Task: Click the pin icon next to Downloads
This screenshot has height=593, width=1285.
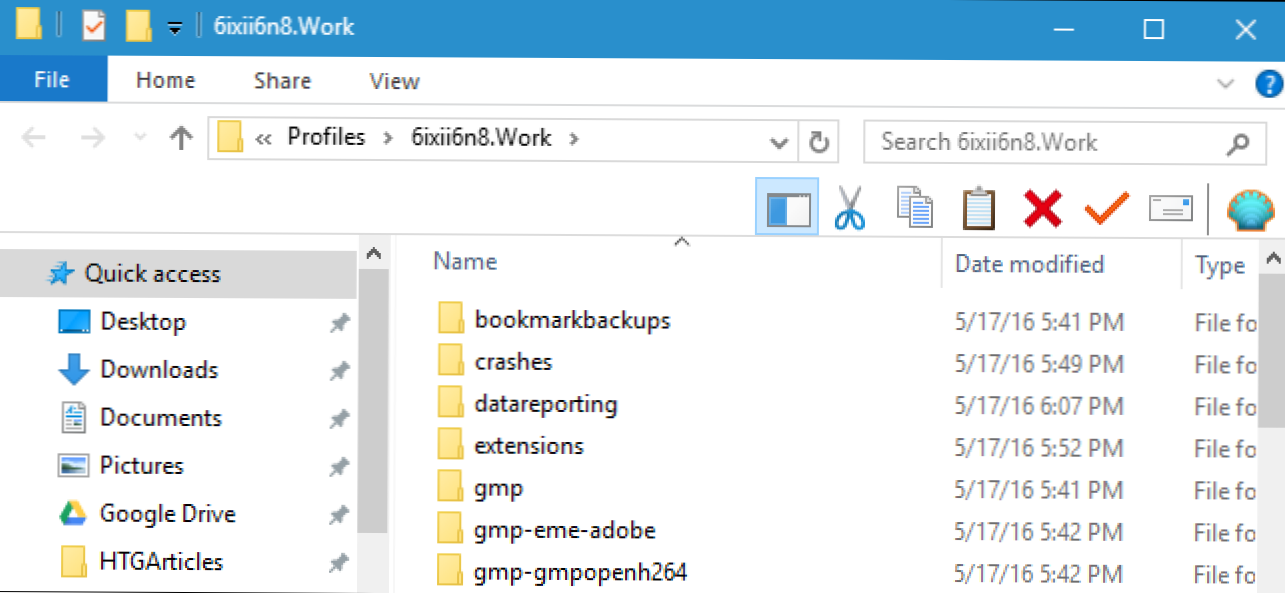Action: coord(340,371)
